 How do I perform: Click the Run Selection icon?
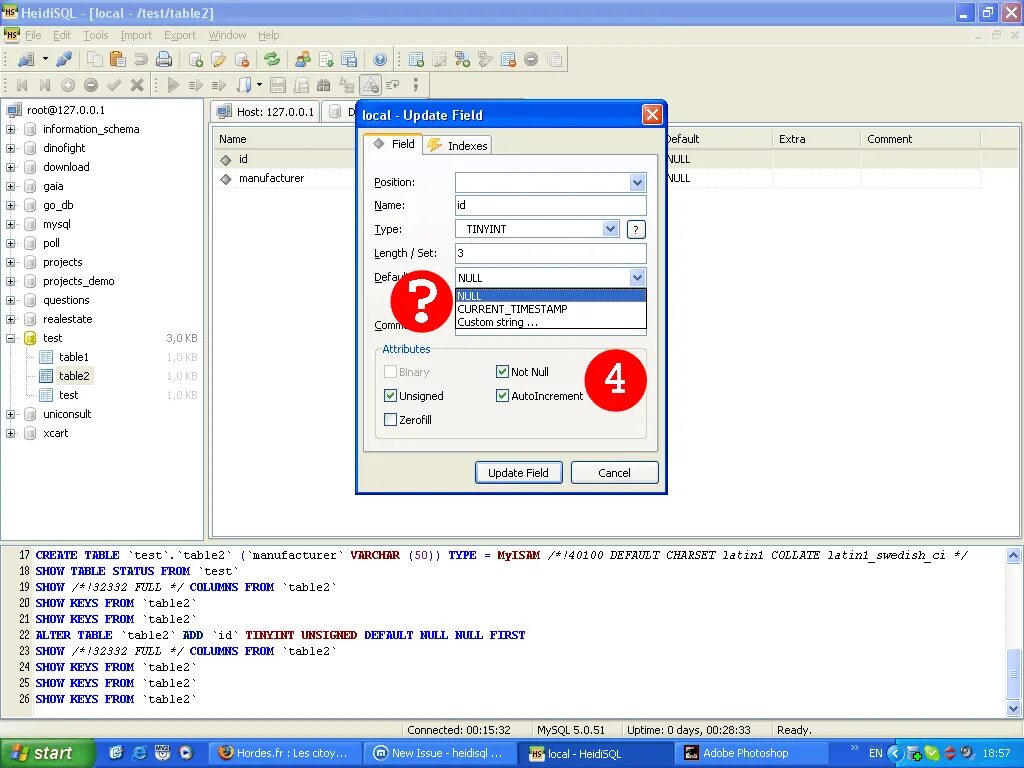[195, 85]
